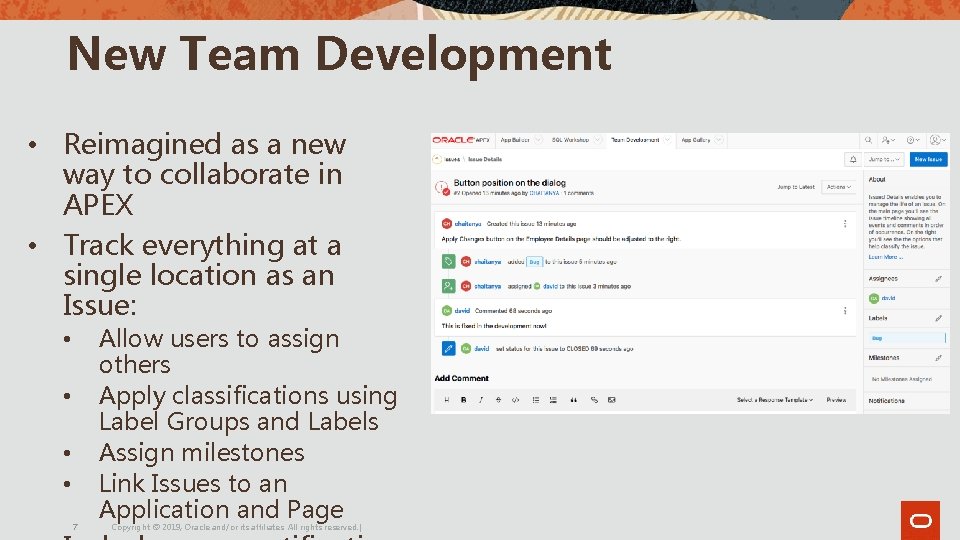Image resolution: width=960 pixels, height=540 pixels.
Task: Expand the App Gallery dropdown arrow
Action: click(x=719, y=140)
